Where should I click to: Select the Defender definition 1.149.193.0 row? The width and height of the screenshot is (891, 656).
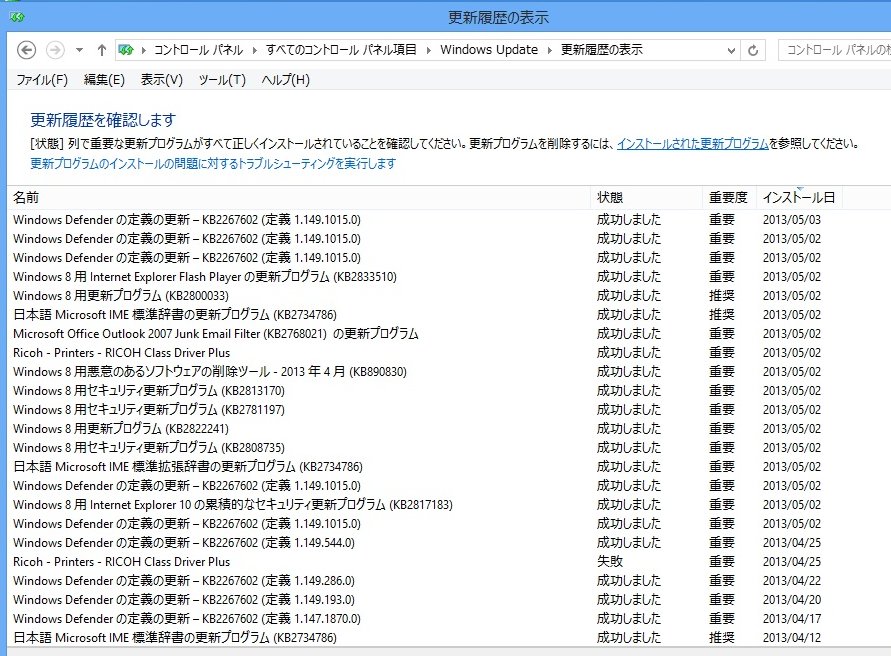[426, 600]
